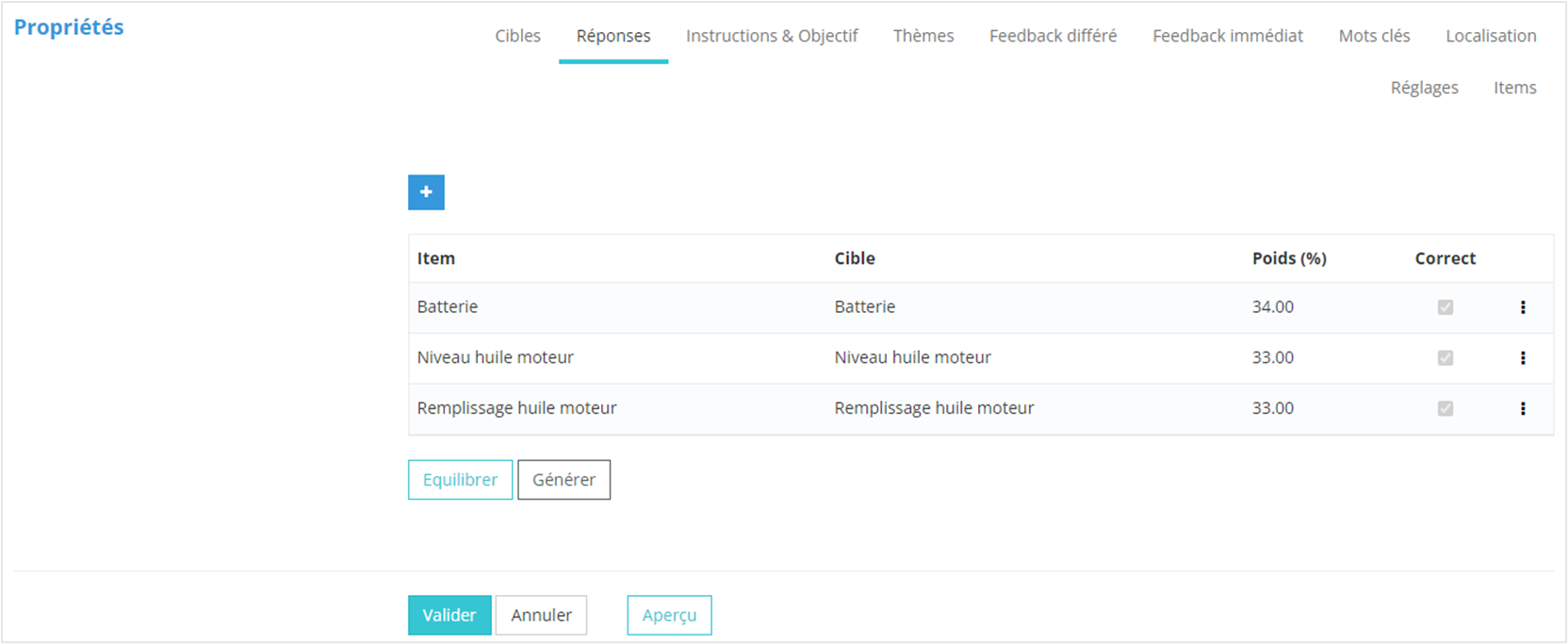Click the 34.00 weight value for Batterie
Viewport: 1568px width, 644px height.
click(x=1272, y=307)
